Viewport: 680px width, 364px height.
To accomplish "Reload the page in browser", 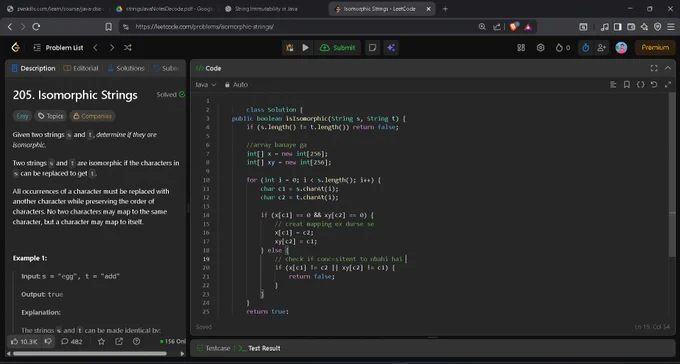I will [36, 27].
